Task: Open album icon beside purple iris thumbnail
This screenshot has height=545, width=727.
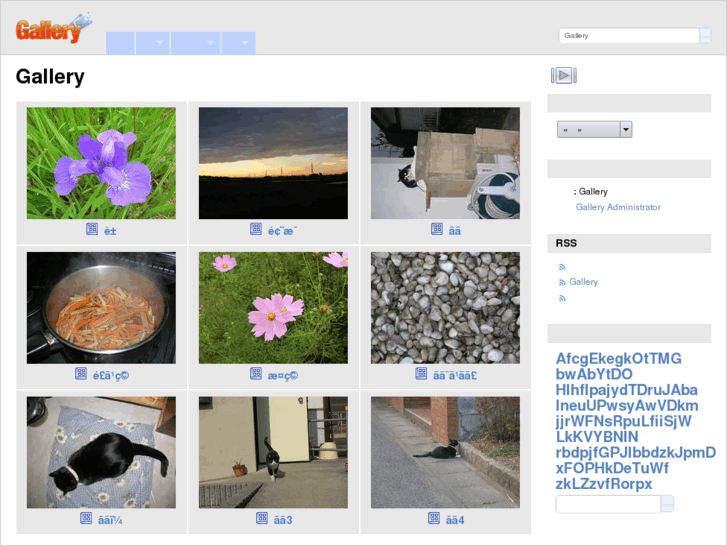Action: (x=92, y=229)
